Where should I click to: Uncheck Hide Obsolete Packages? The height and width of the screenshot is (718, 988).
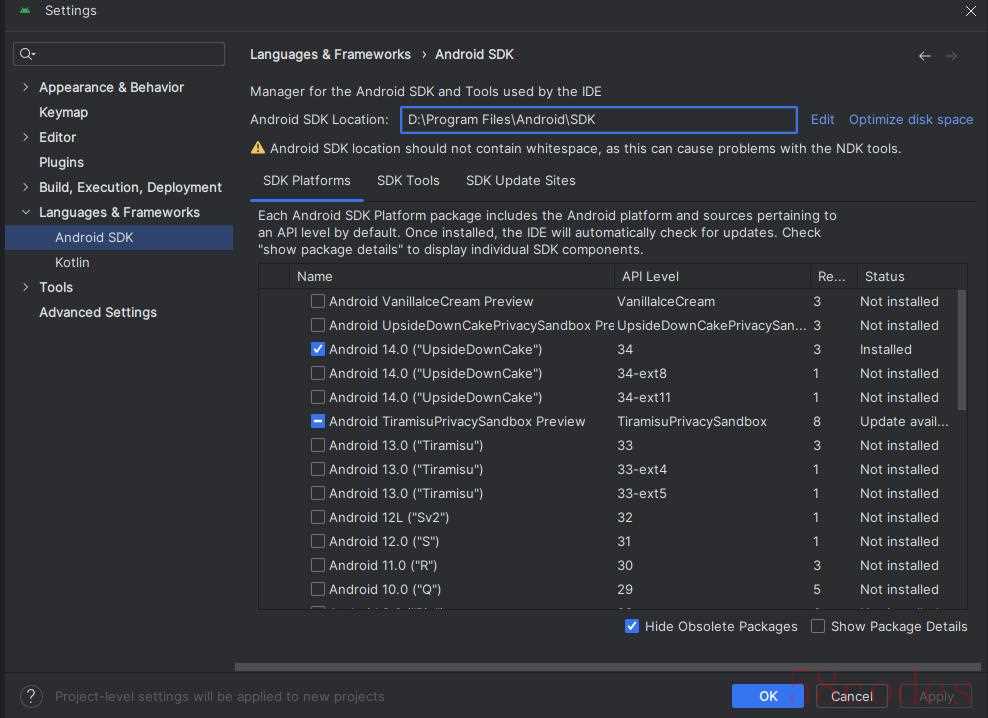tap(631, 626)
